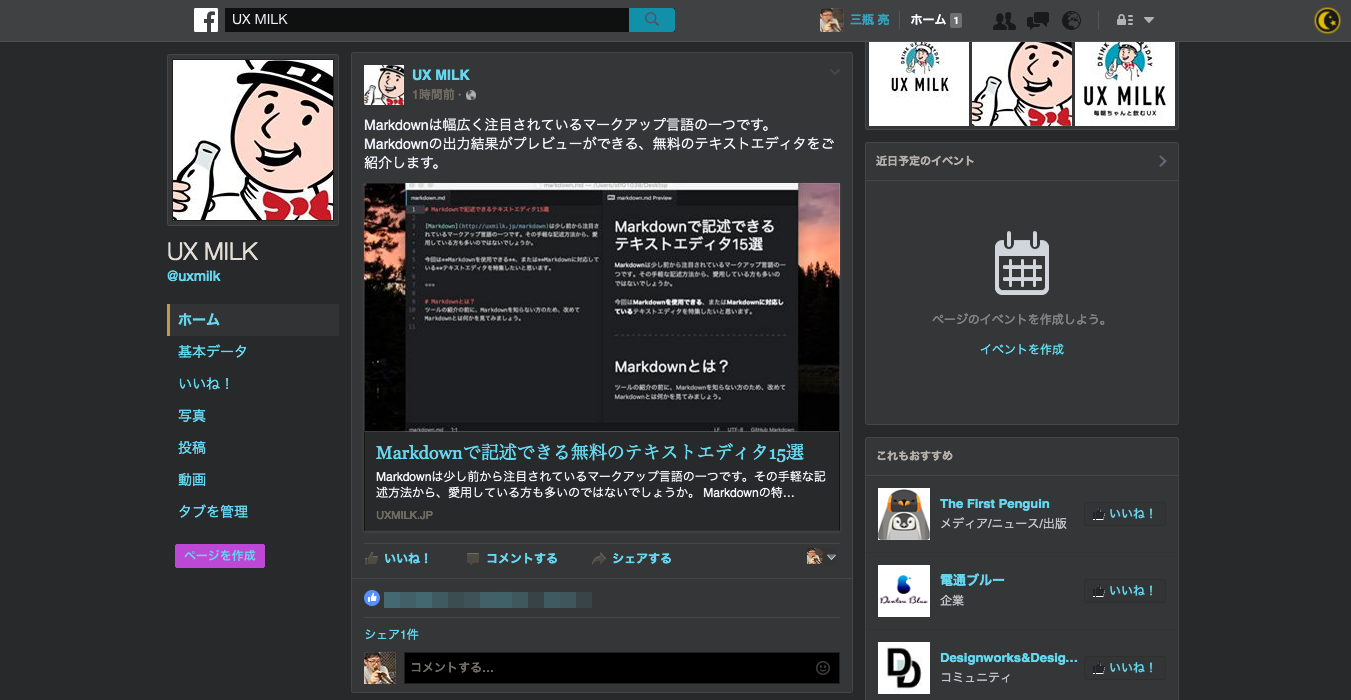Click the calendar icon in events panel

tap(1021, 264)
